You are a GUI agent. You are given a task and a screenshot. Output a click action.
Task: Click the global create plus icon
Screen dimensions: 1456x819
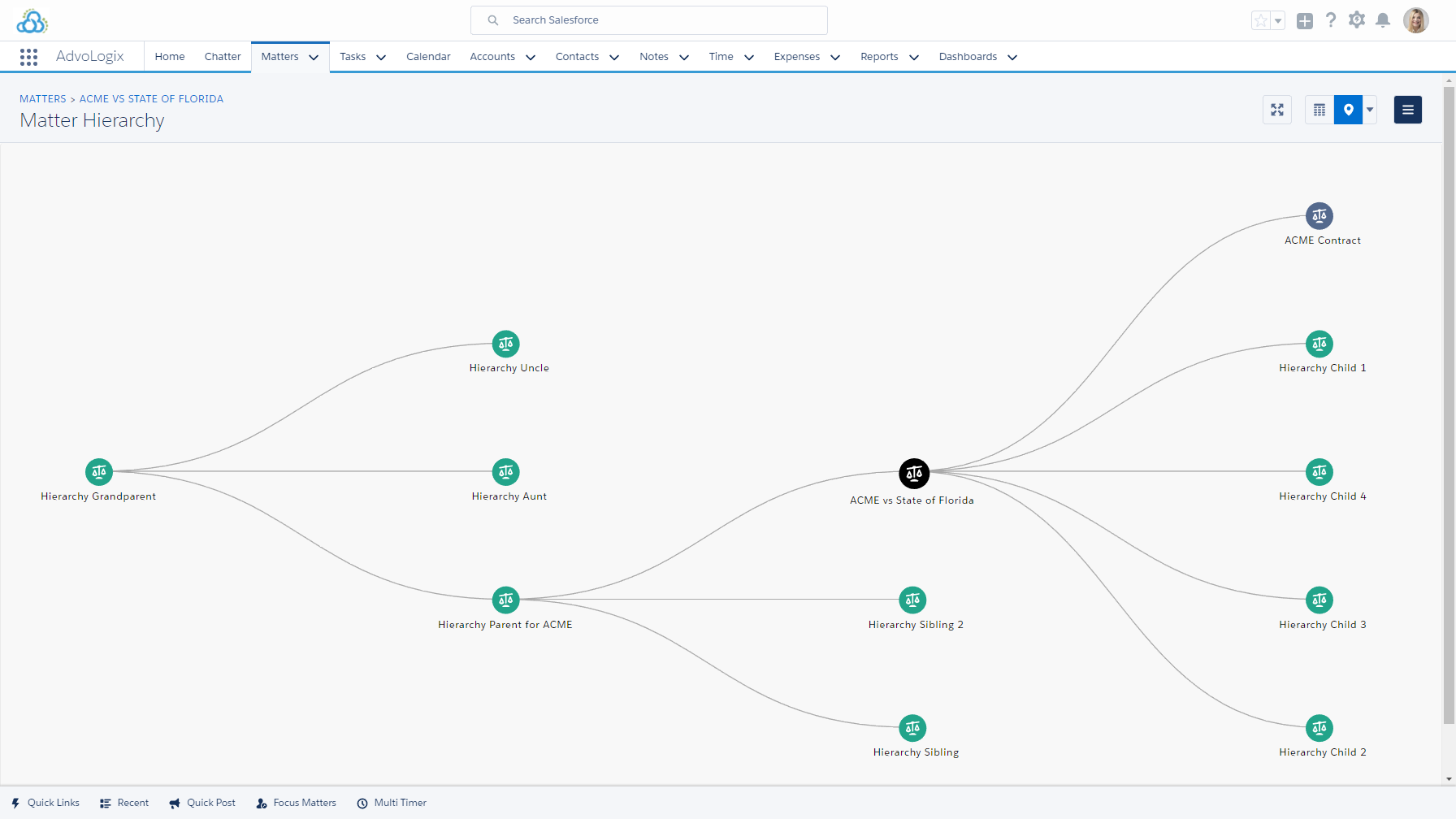coord(1304,21)
